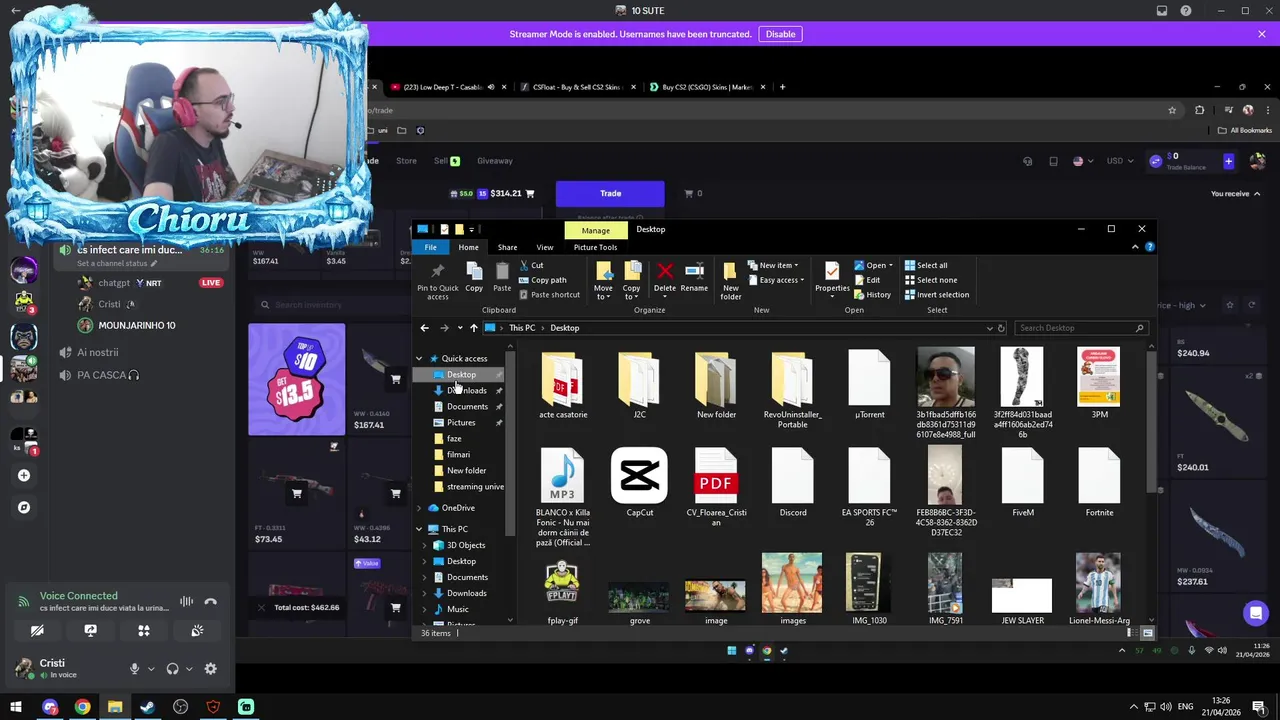This screenshot has width=1280, height=720.
Task: Mute the Discord microphone
Action: 134,669
